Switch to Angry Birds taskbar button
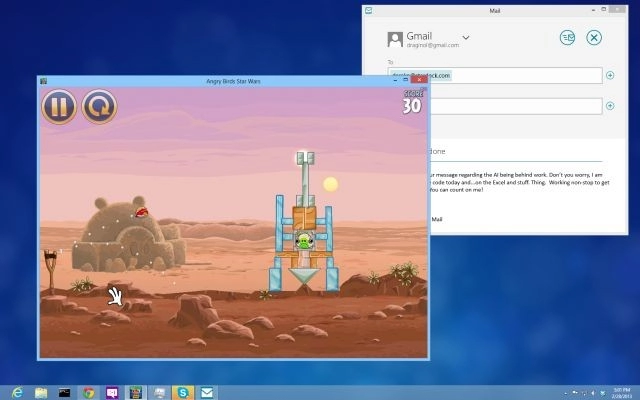This screenshot has height=400, width=640. click(x=136, y=393)
